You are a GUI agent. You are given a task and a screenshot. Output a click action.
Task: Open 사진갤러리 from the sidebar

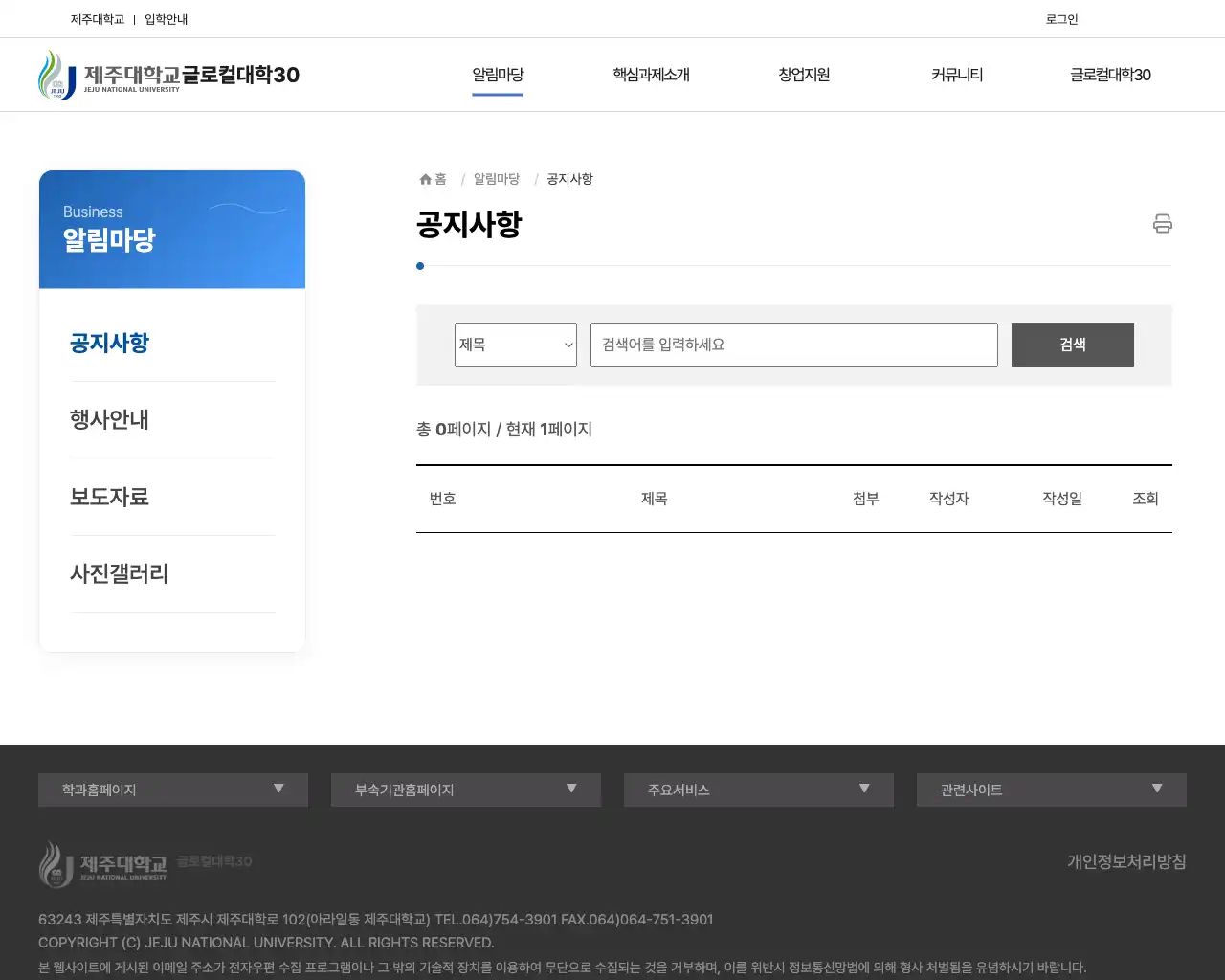click(x=120, y=573)
